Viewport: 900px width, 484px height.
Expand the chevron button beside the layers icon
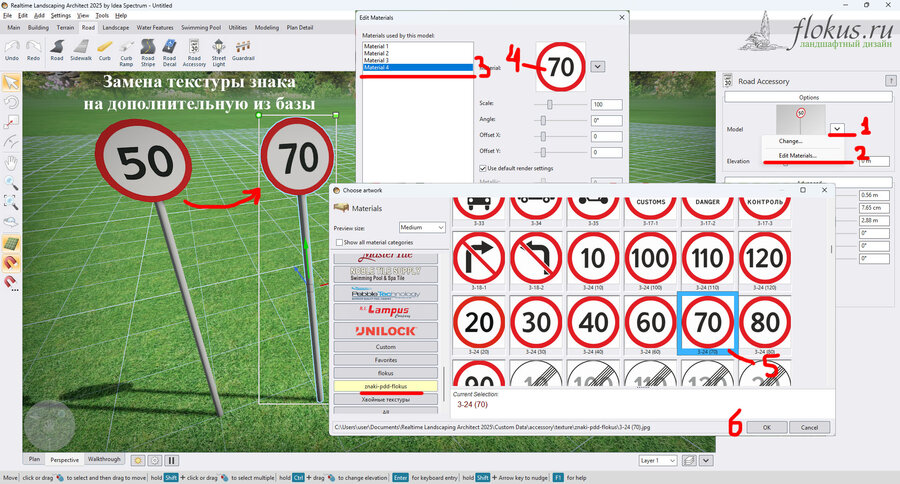(x=706, y=460)
